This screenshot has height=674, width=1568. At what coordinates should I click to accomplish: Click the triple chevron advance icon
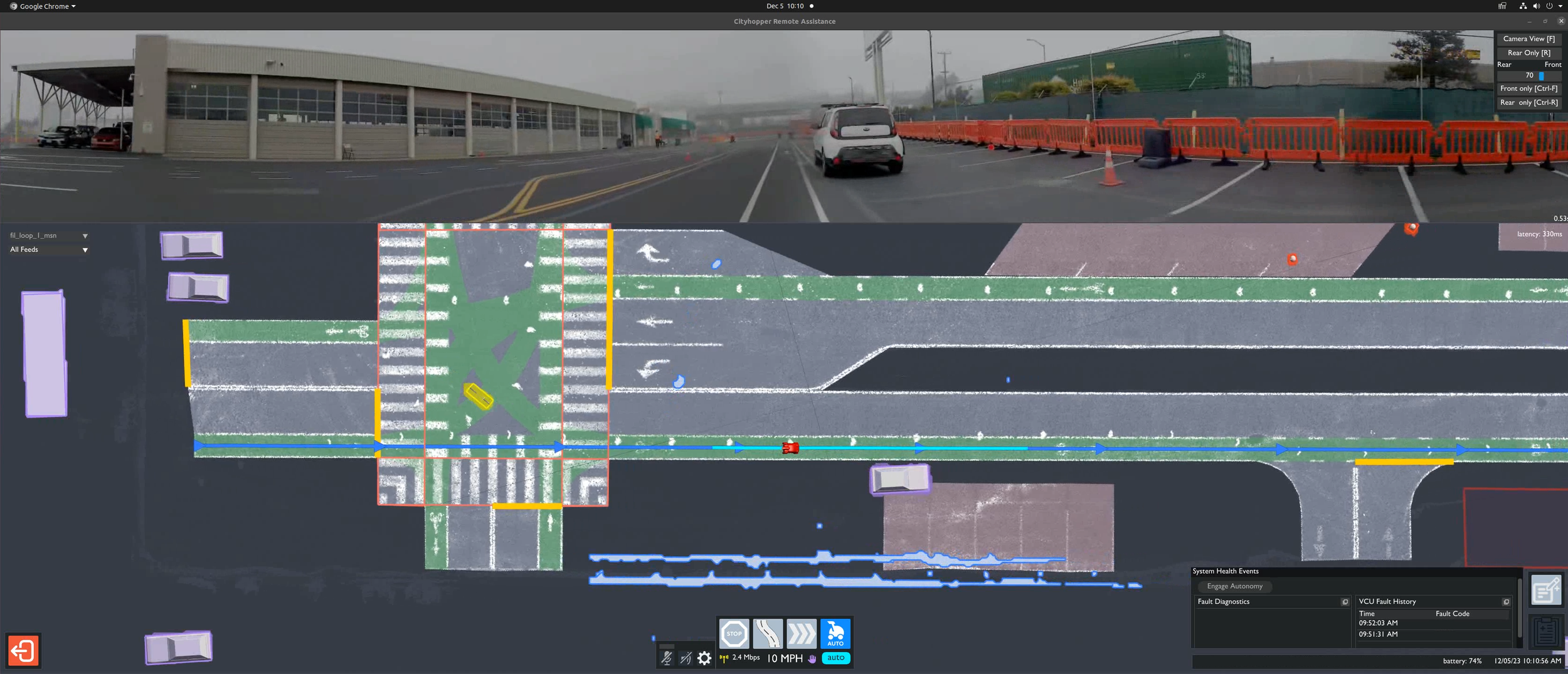tap(802, 633)
